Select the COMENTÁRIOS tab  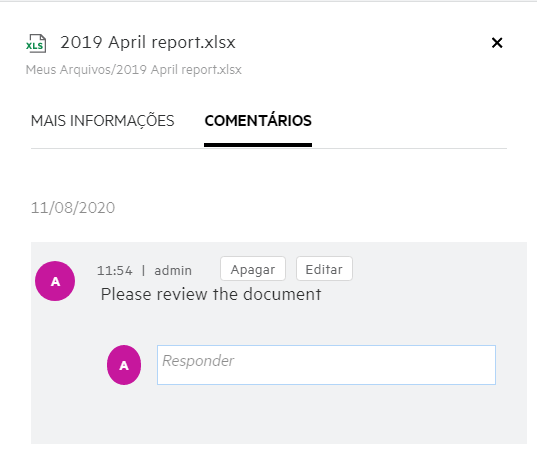coord(258,121)
